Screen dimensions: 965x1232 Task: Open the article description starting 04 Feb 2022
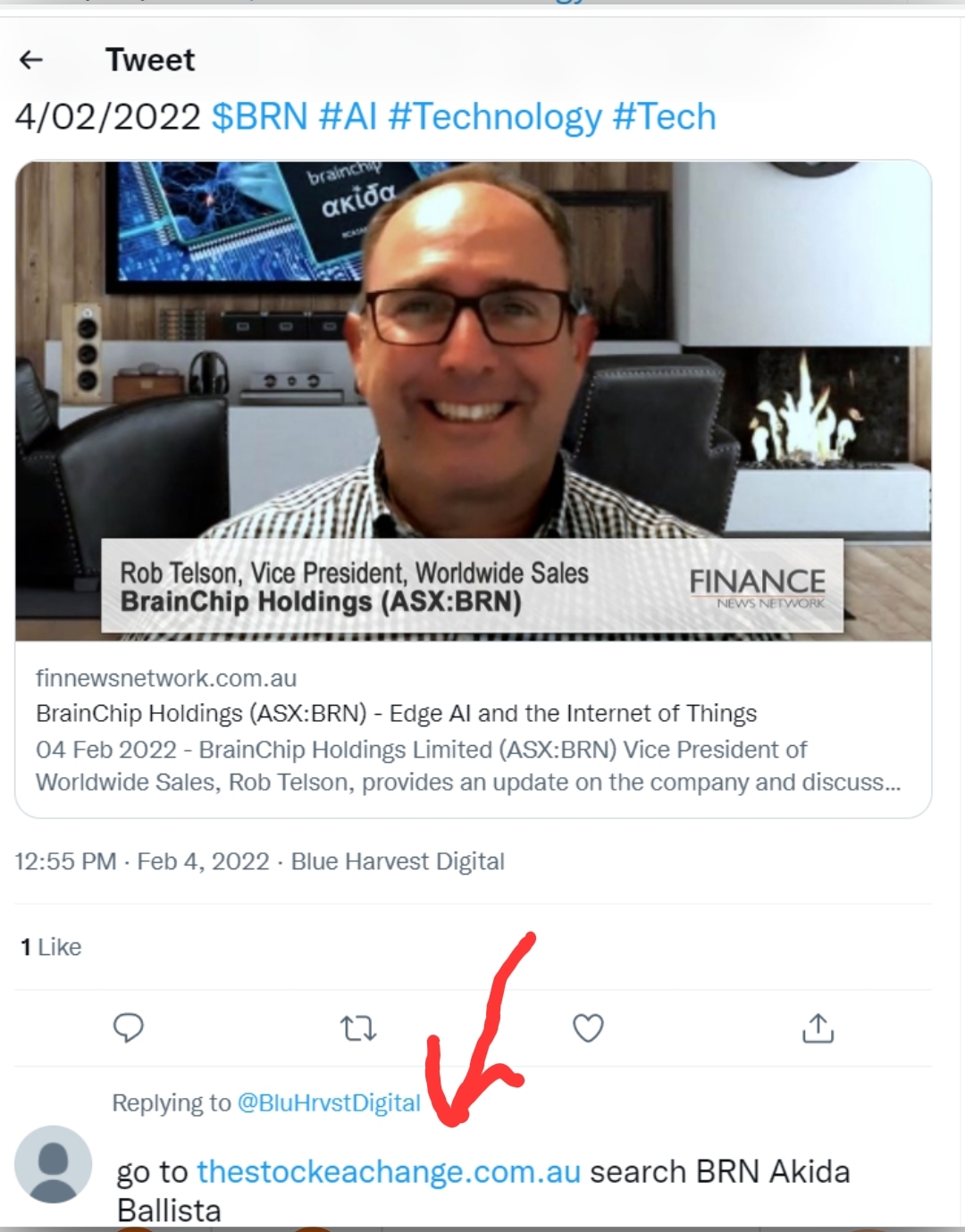468,766
